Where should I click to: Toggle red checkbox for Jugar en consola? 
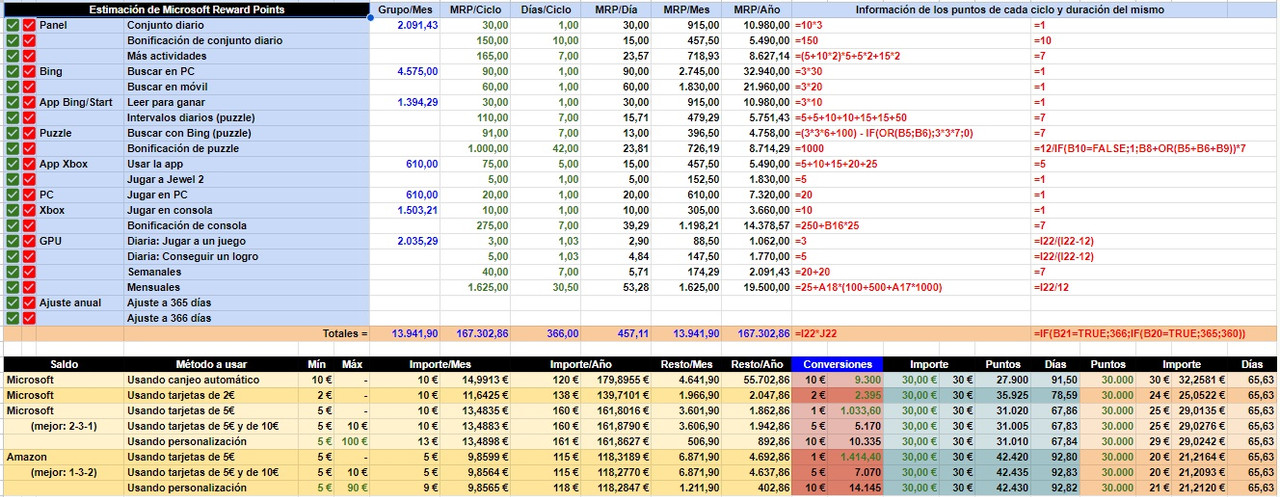(x=29, y=210)
